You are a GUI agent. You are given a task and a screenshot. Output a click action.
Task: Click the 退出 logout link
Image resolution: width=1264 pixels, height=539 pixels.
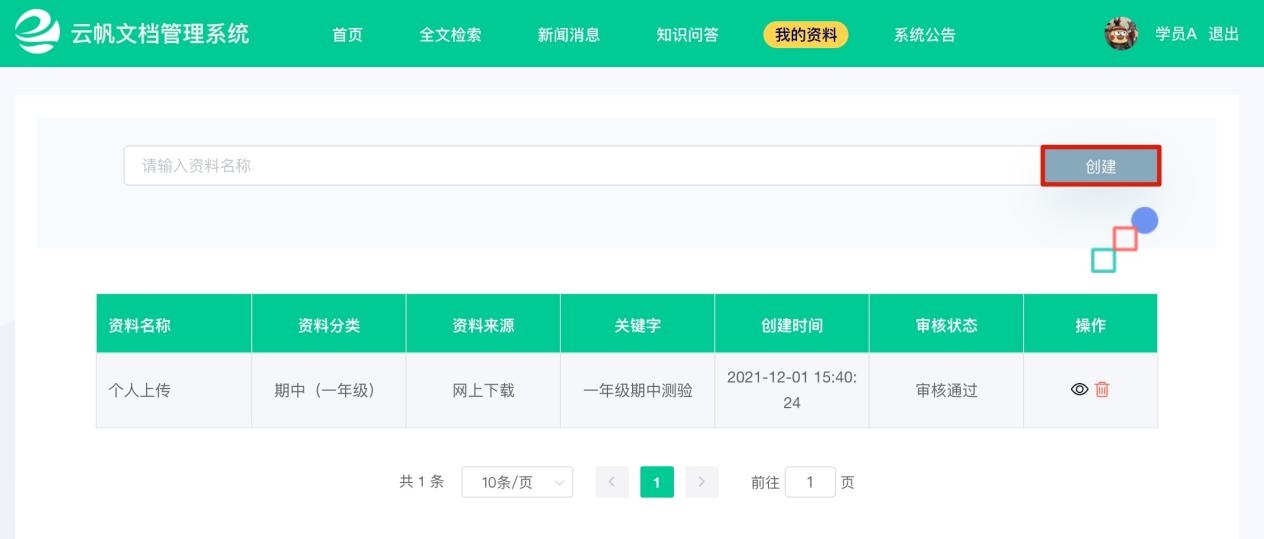click(1224, 34)
